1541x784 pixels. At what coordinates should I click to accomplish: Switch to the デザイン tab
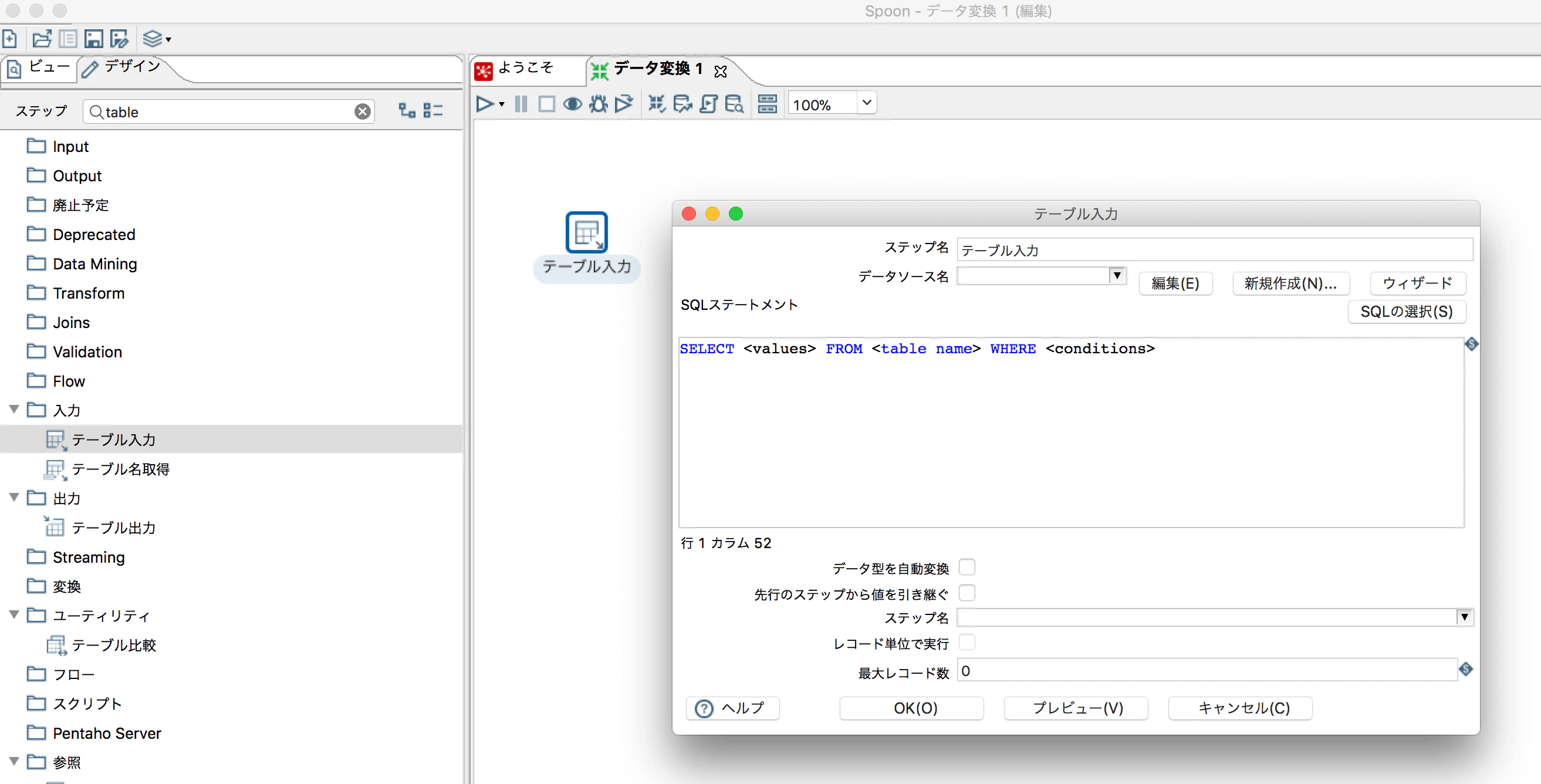pyautogui.click(x=122, y=67)
